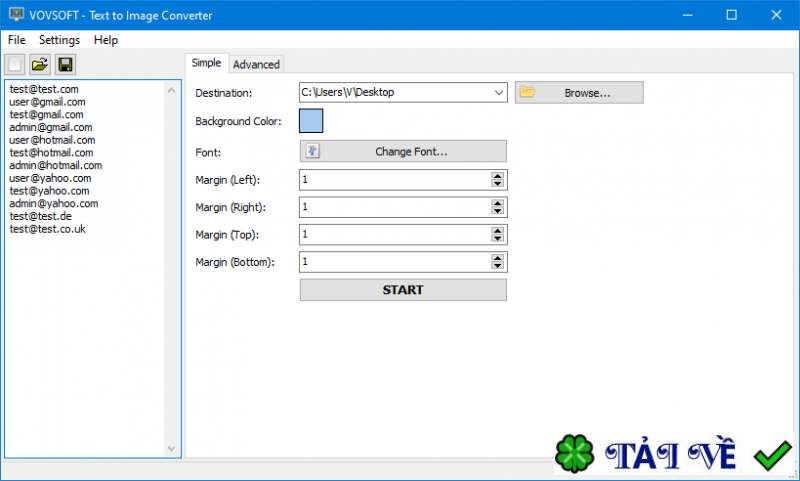Click the text list scroll down arrow

[x=171, y=449]
